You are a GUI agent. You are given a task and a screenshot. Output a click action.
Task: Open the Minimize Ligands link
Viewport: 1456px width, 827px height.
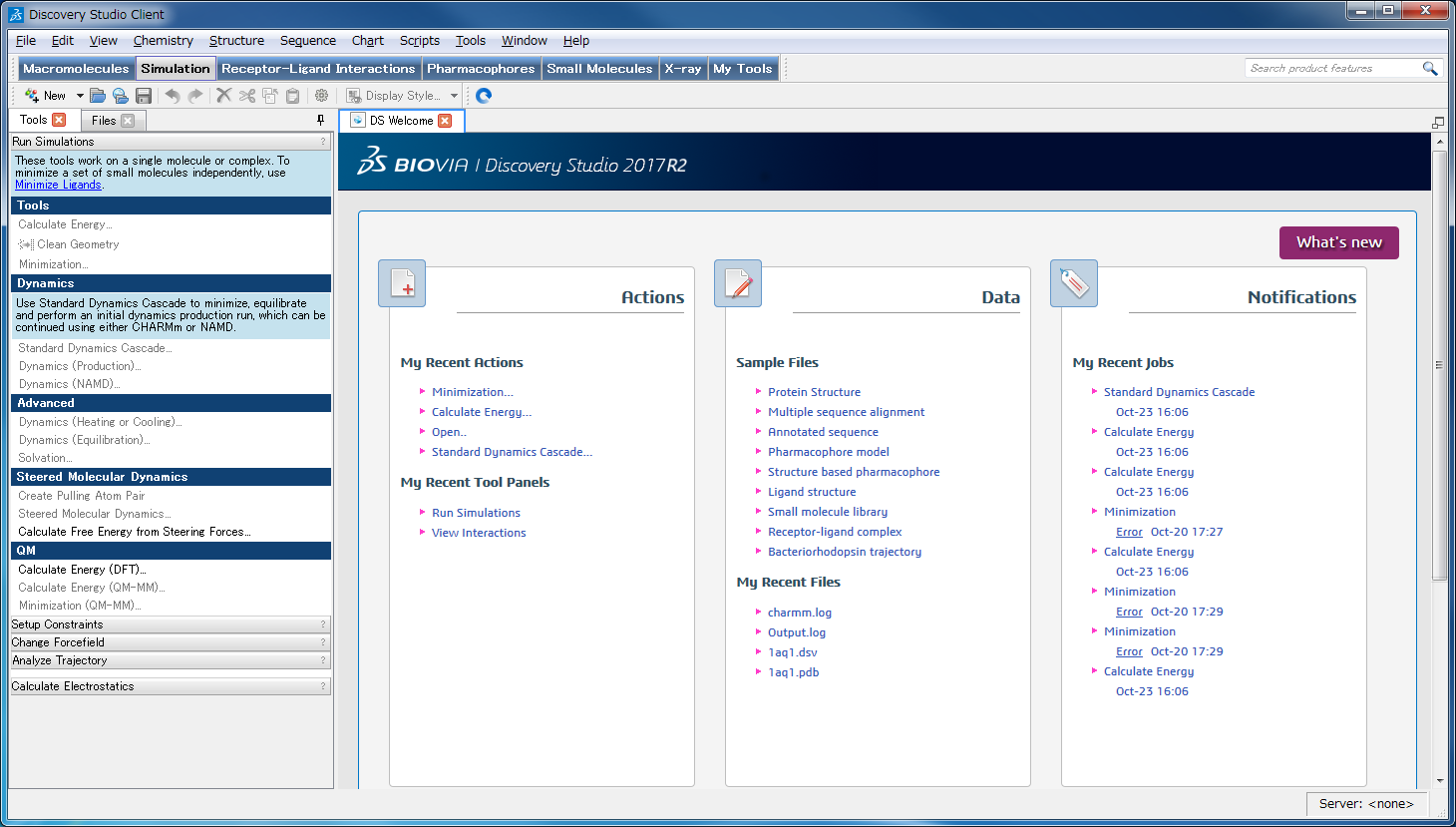[x=58, y=185]
